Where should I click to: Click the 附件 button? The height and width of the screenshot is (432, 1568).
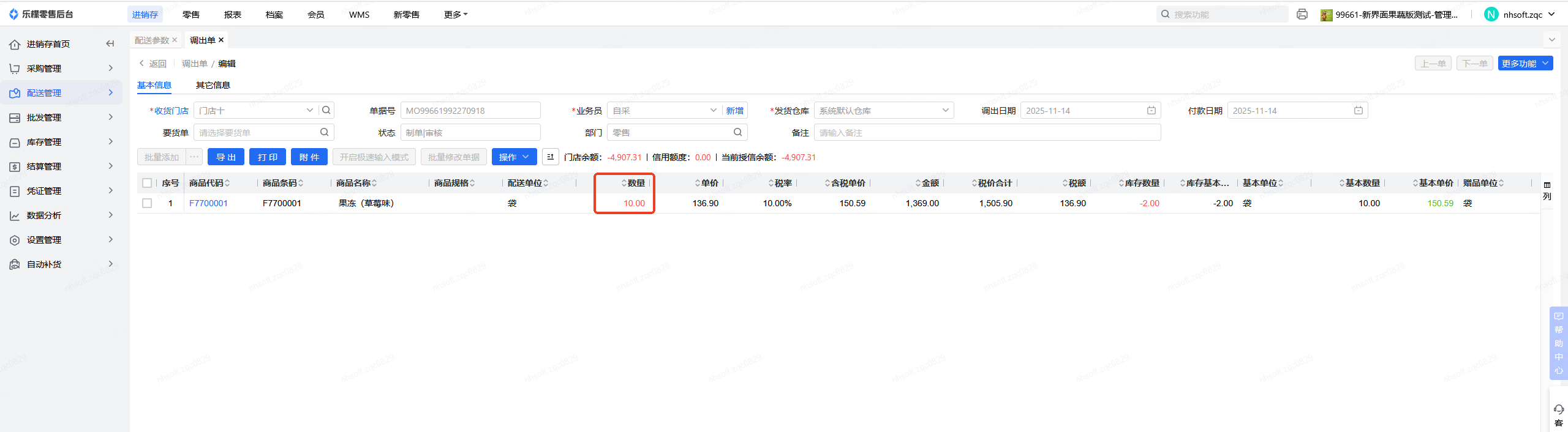point(309,157)
